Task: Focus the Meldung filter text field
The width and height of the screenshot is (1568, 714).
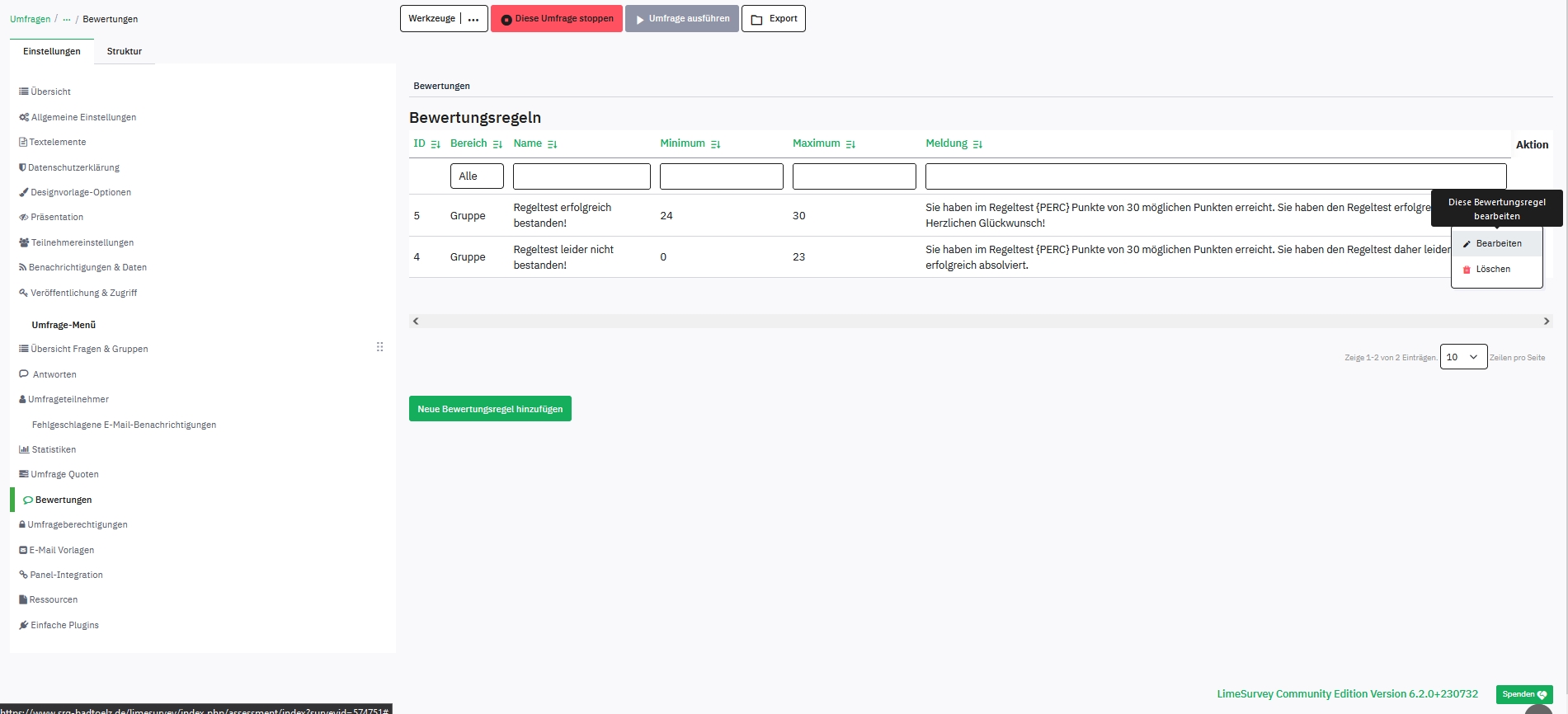Action: click(x=1215, y=176)
